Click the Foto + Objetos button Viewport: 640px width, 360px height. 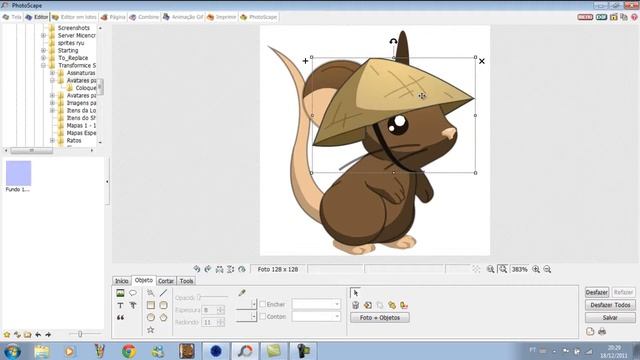tap(380, 318)
